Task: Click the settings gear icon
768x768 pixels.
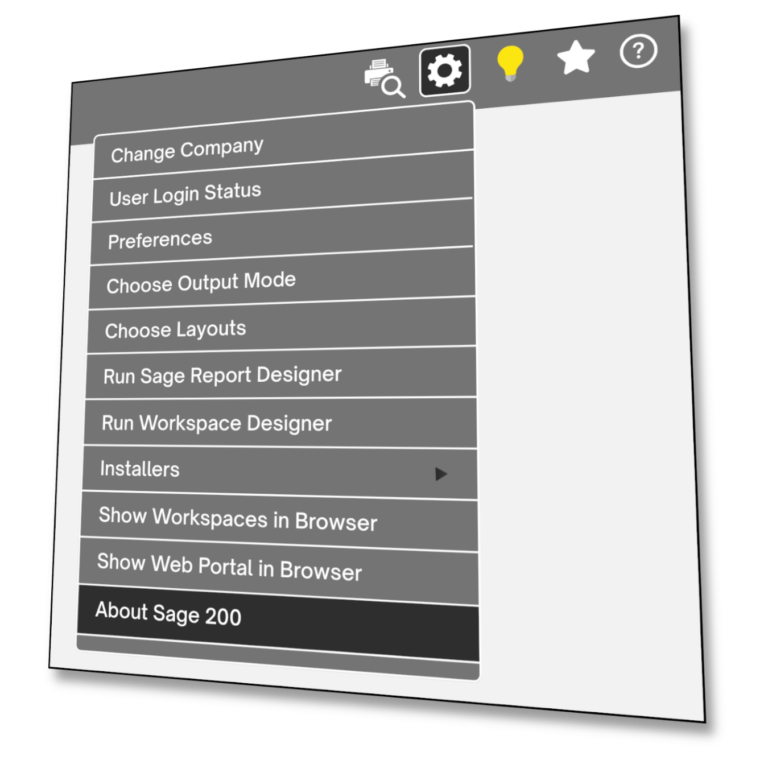Action: pos(445,71)
